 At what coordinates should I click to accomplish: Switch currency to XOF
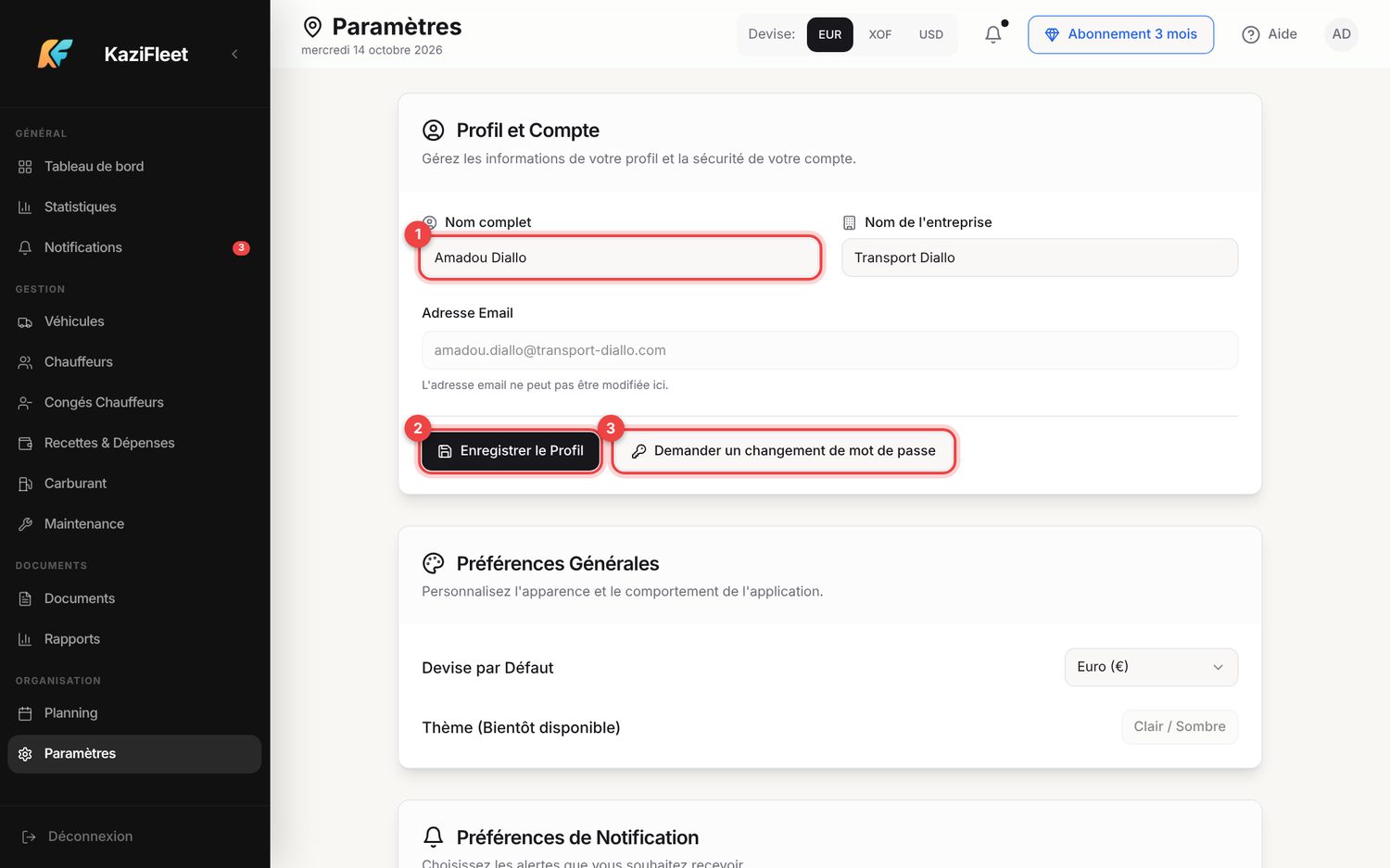880,34
